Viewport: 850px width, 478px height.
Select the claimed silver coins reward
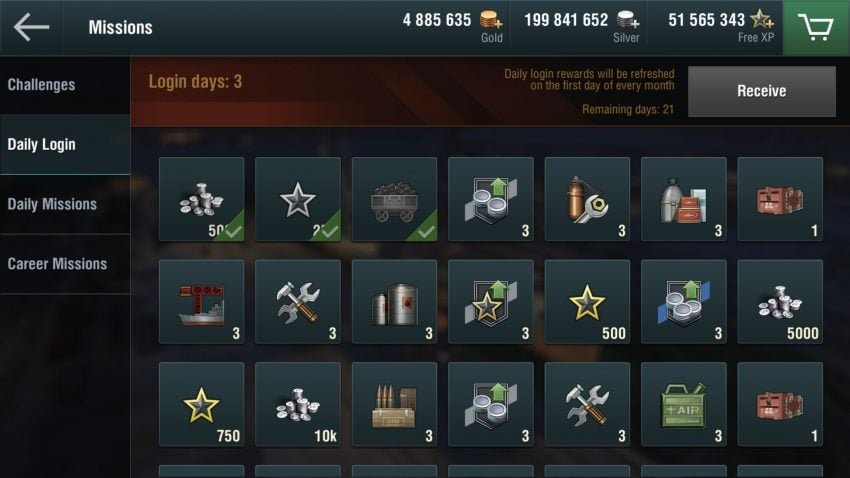[x=201, y=199]
